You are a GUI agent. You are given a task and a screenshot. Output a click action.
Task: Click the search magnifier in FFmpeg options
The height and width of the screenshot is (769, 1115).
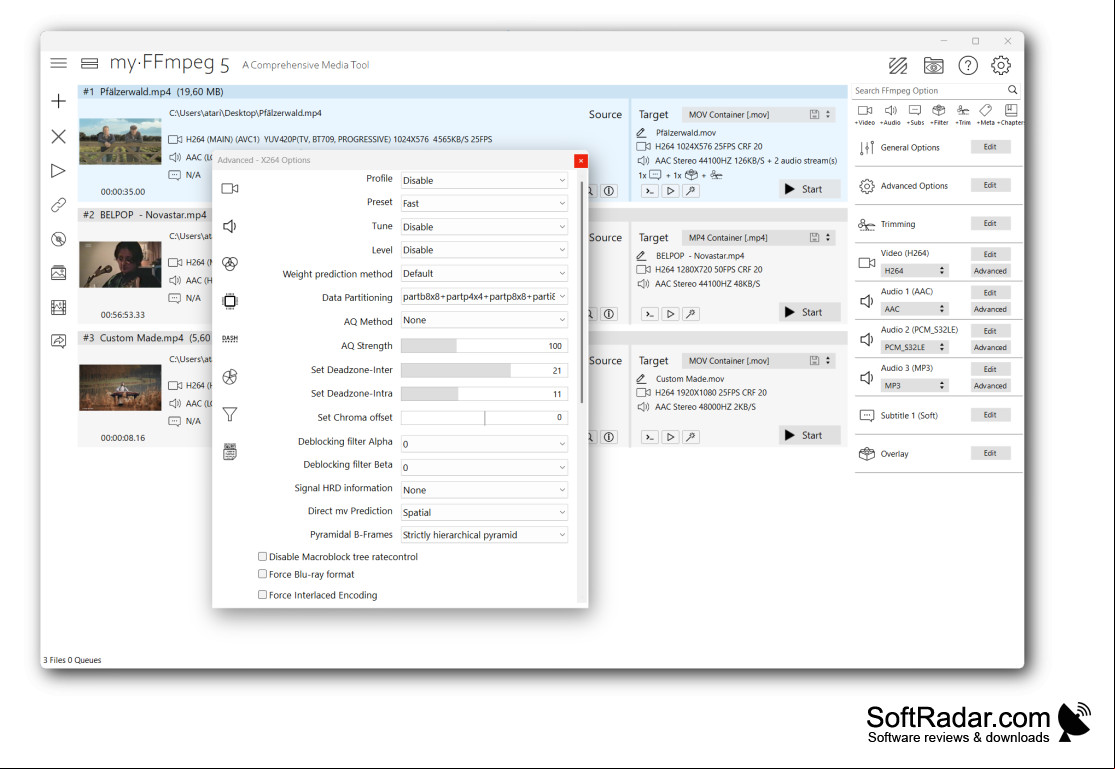(1013, 90)
